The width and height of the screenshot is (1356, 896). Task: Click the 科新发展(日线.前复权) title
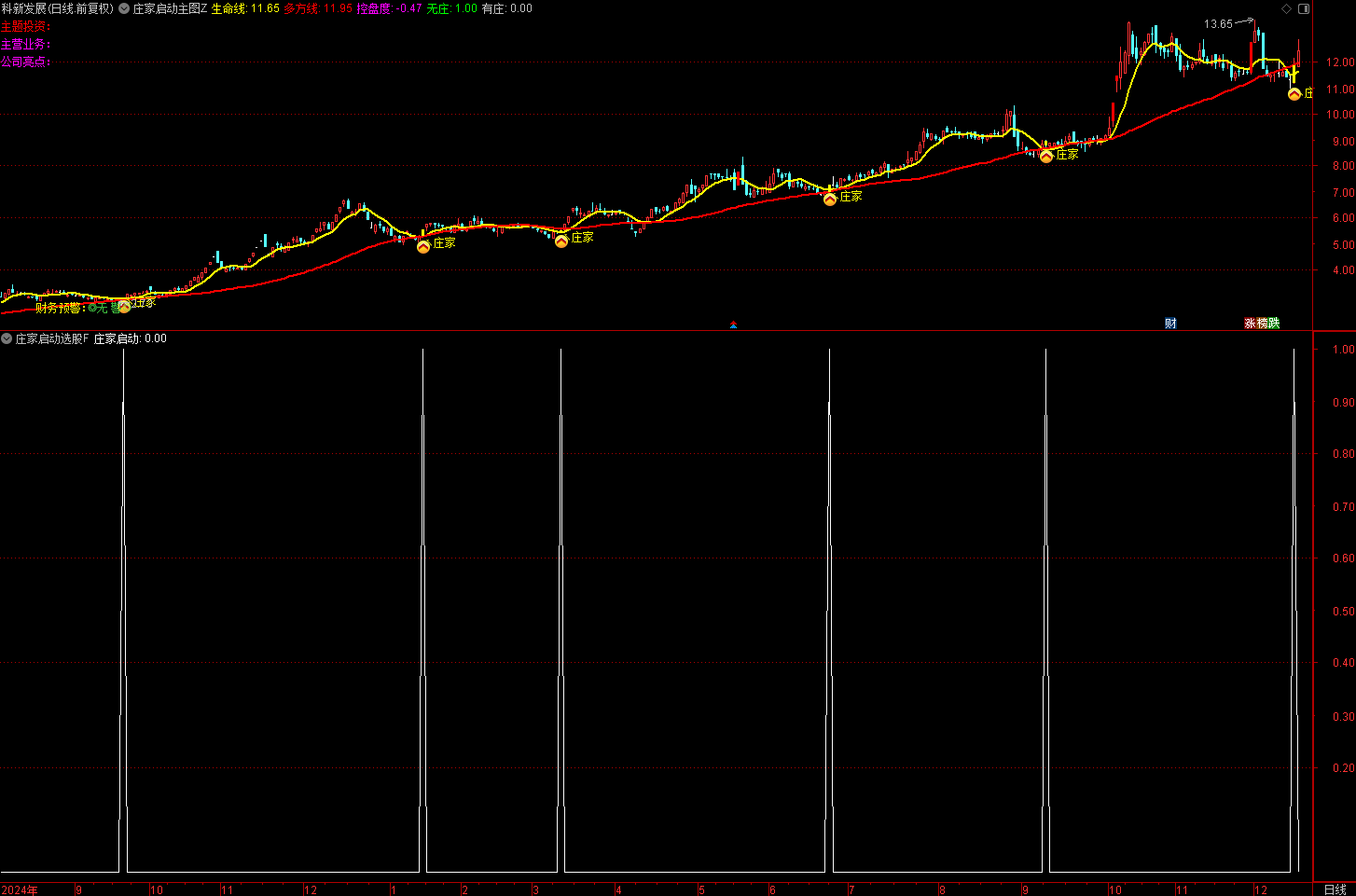coord(57,8)
